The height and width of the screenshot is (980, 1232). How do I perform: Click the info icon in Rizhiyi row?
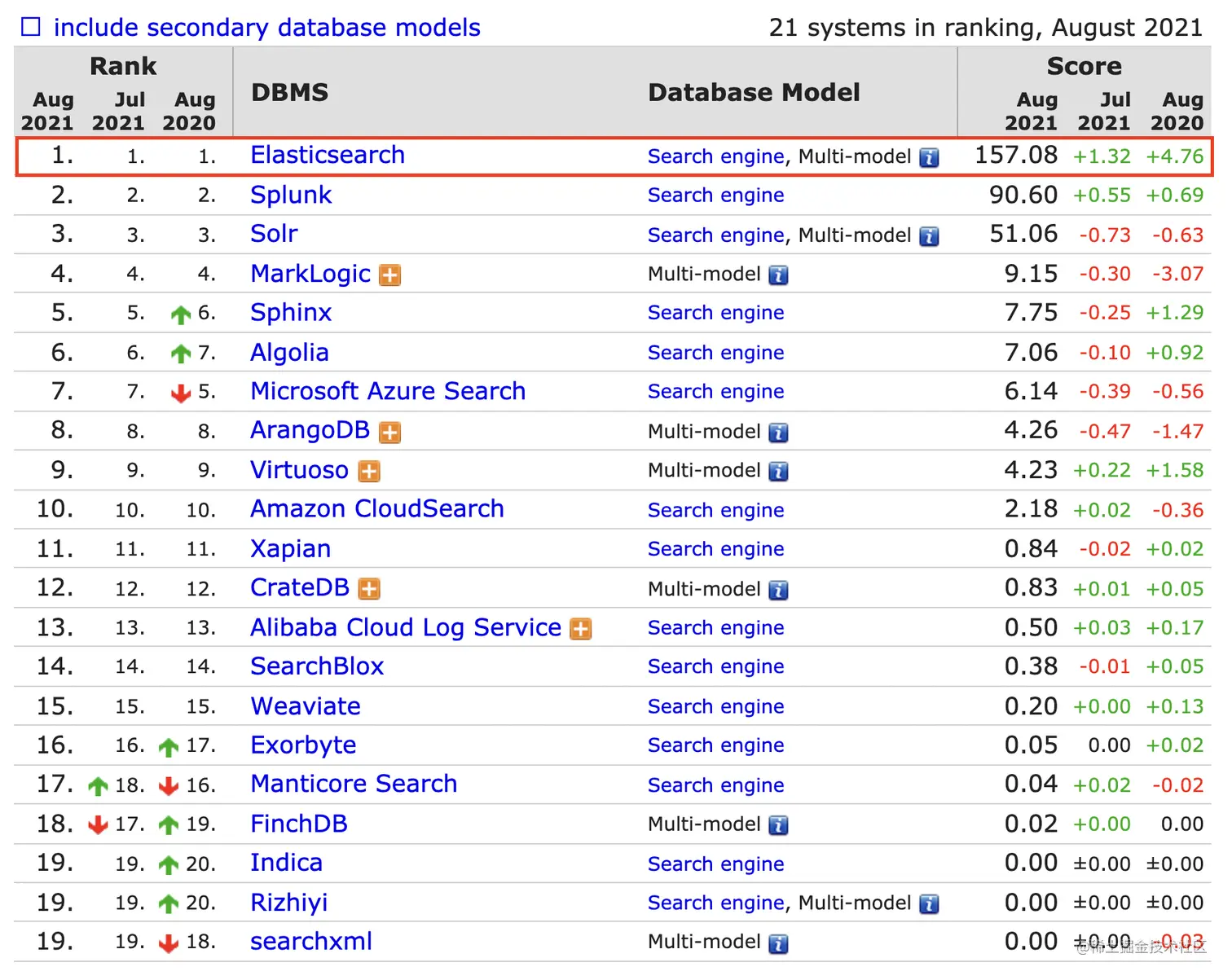929,904
